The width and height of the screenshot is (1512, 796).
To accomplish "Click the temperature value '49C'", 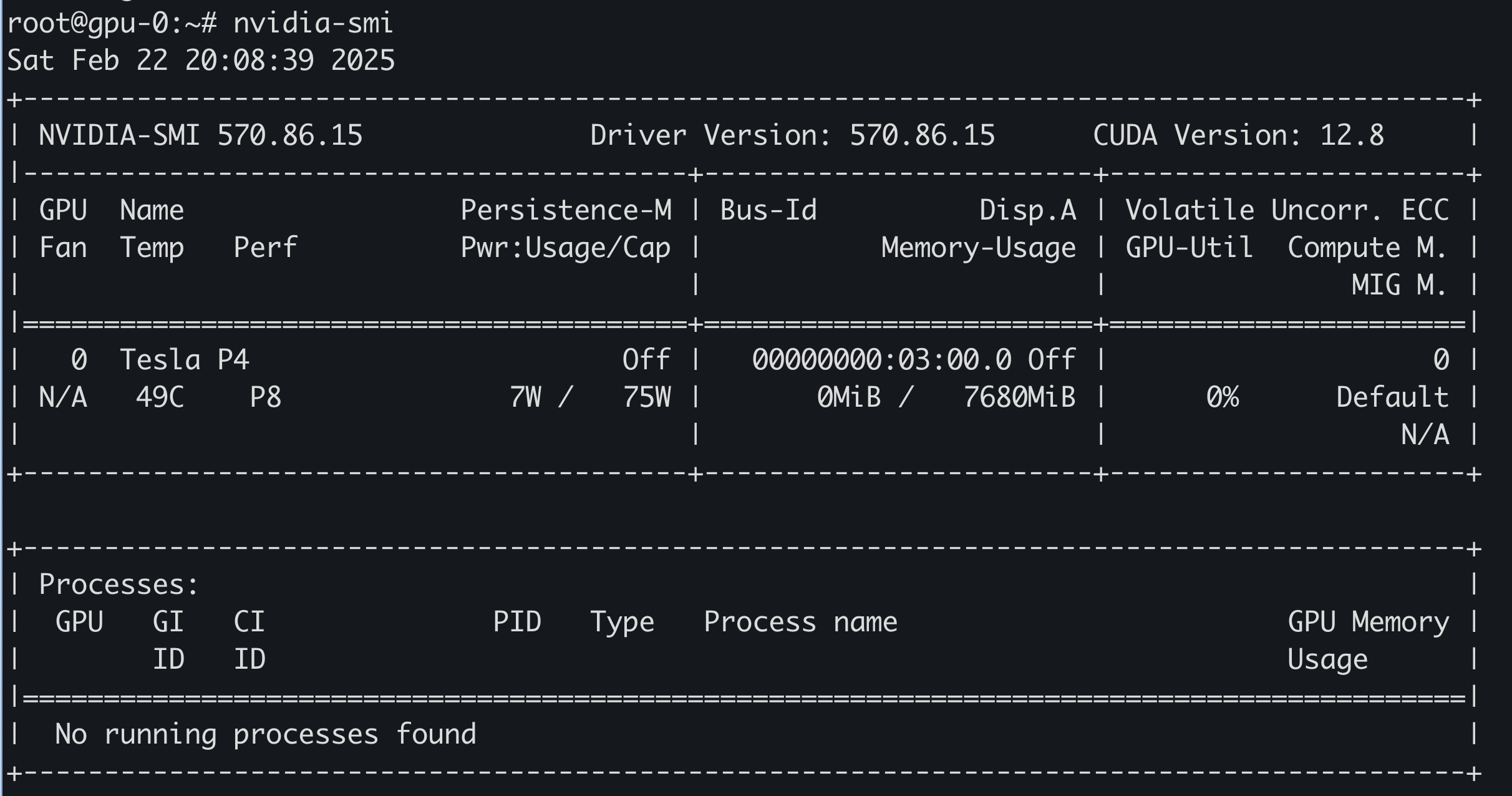I will coord(160,397).
